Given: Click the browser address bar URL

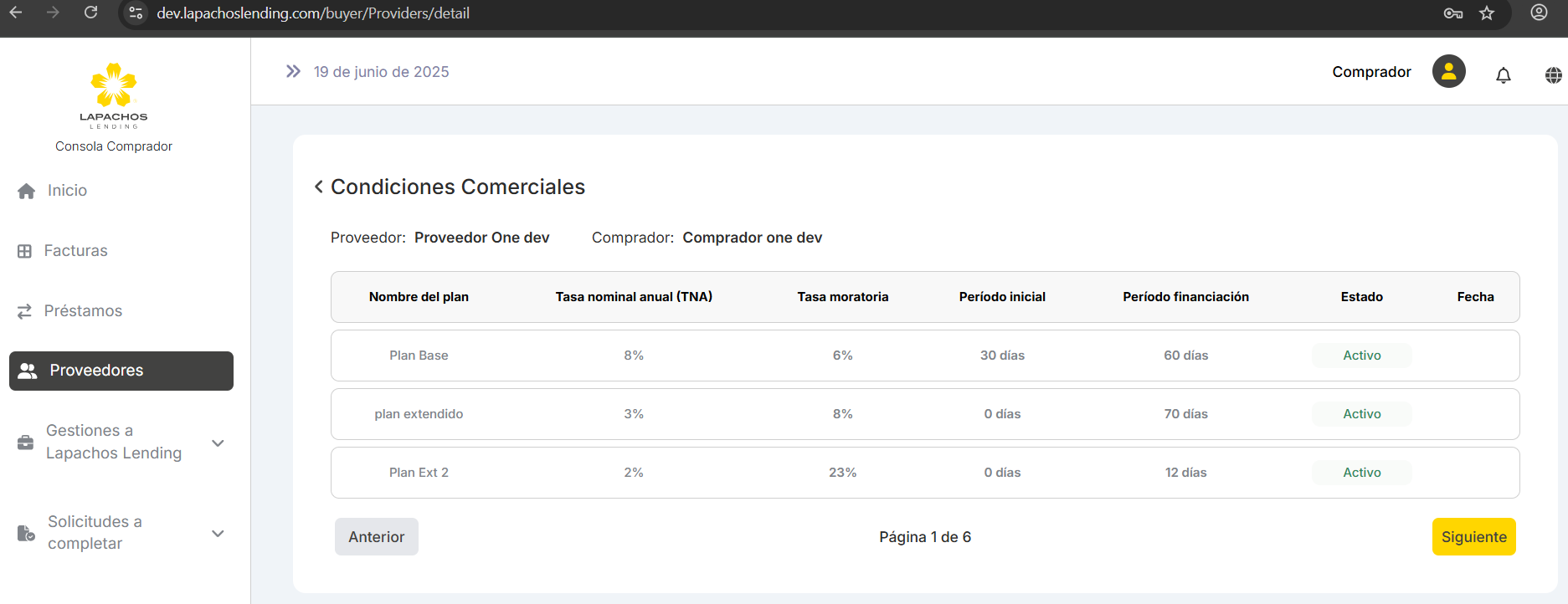Looking at the screenshot, I should click(x=313, y=13).
